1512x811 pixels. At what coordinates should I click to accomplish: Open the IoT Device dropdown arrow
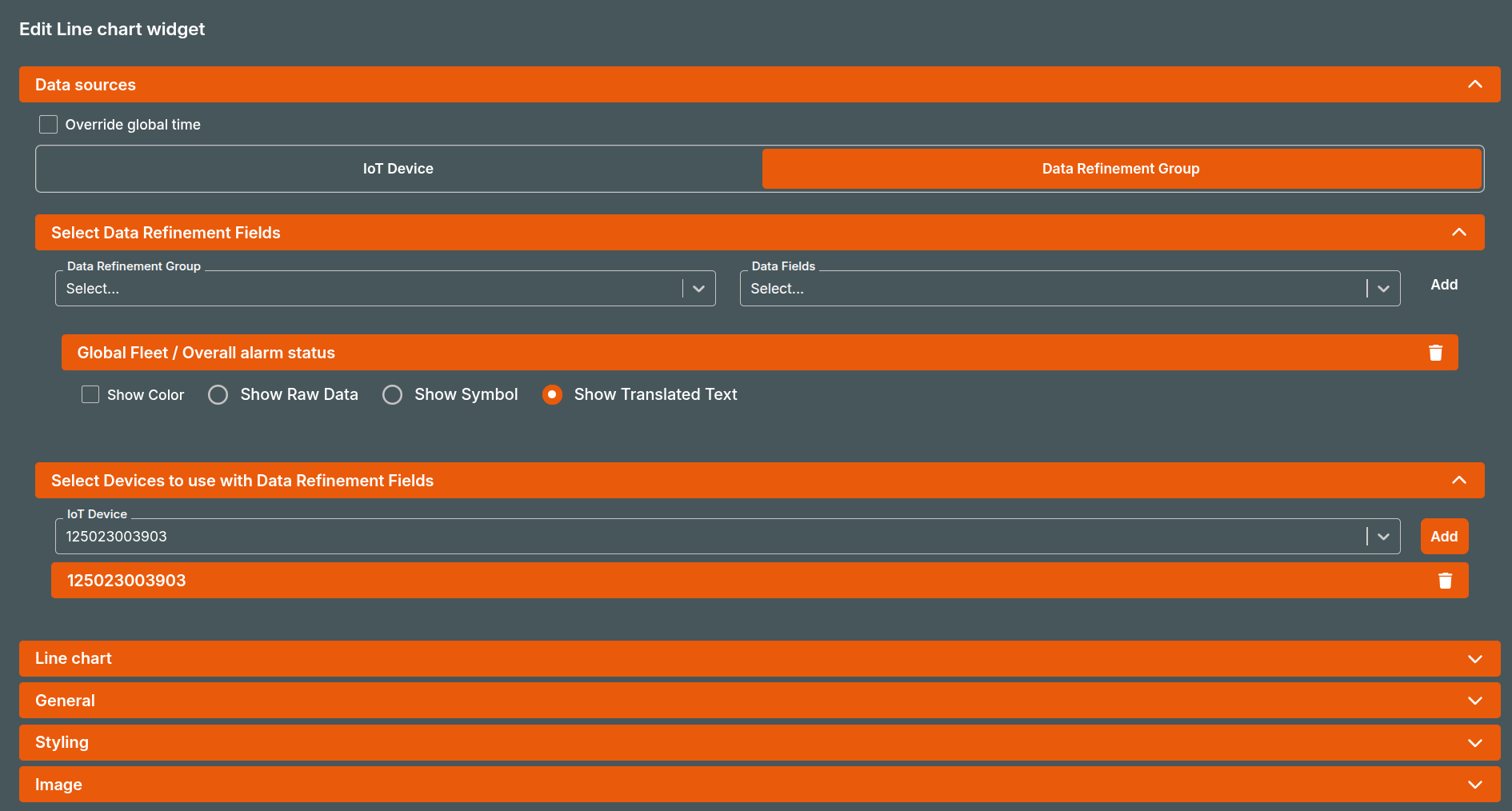pos(1383,537)
